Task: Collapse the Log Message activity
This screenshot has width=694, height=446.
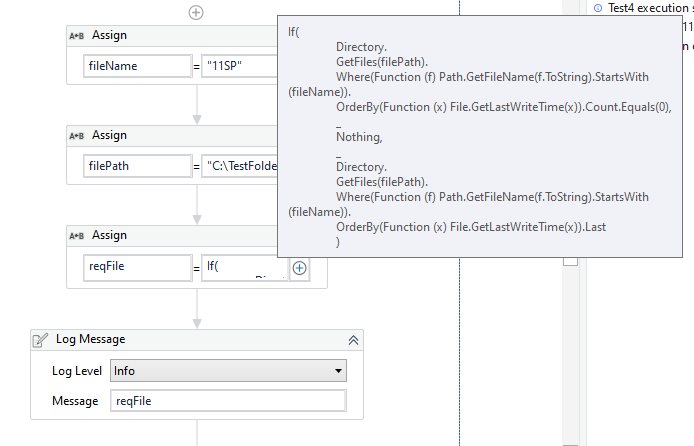Action: tap(353, 340)
